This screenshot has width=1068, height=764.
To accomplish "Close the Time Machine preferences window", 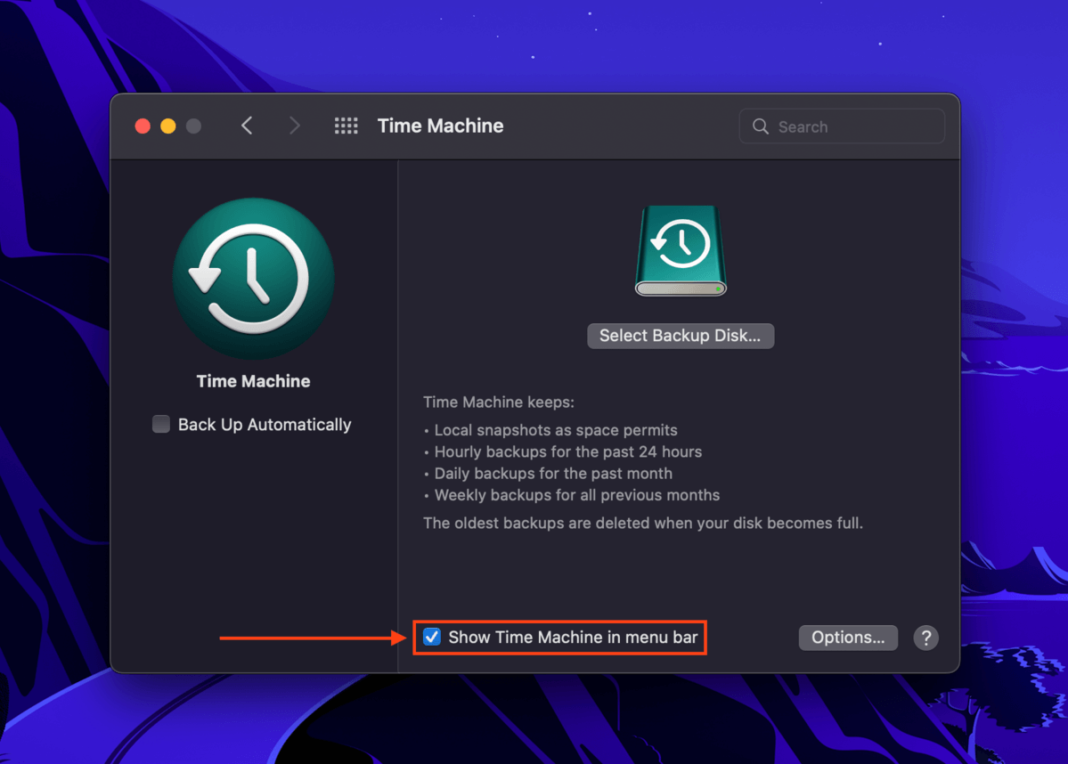I will [x=142, y=126].
